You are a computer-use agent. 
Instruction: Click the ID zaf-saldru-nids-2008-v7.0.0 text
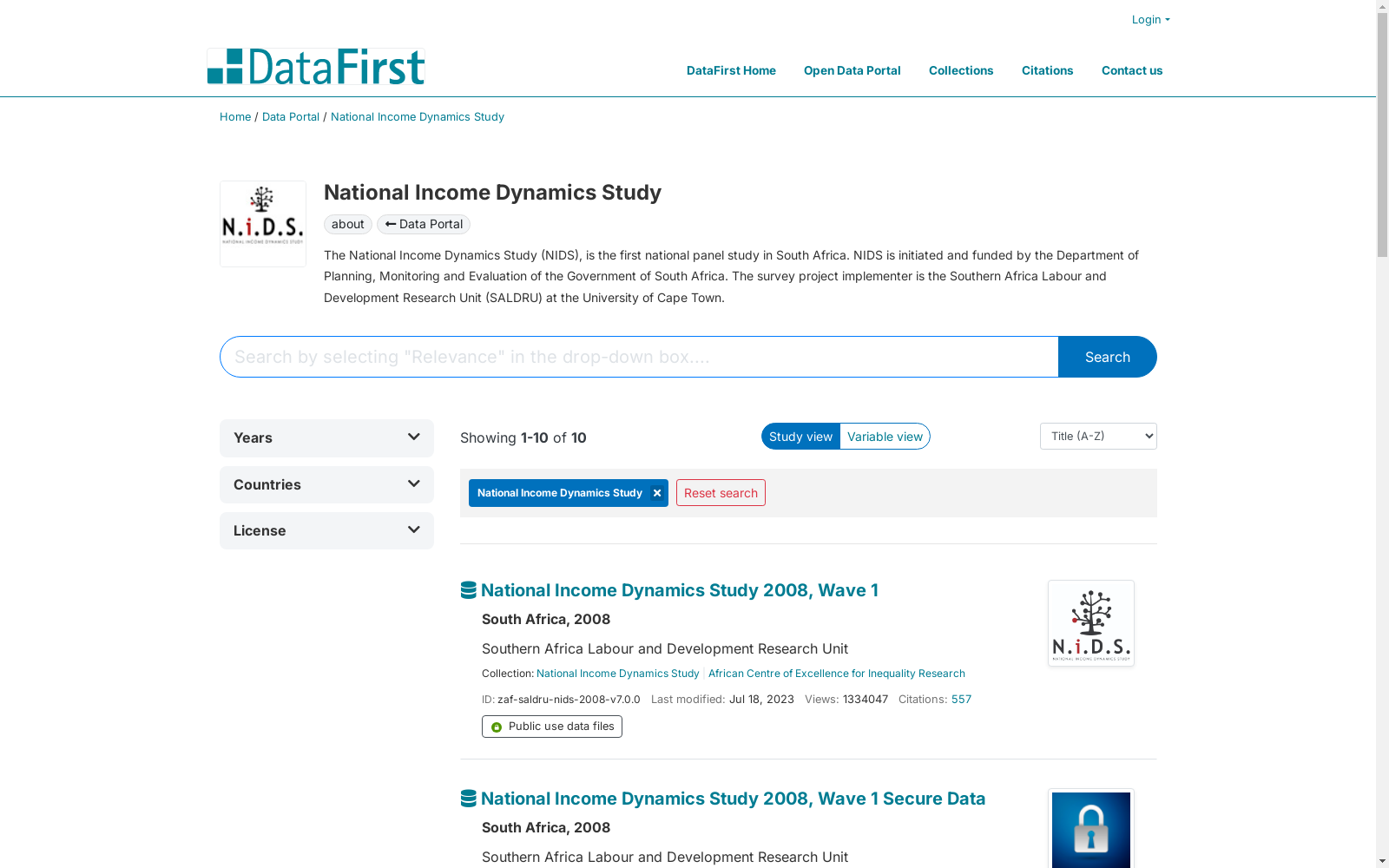pyautogui.click(x=561, y=700)
